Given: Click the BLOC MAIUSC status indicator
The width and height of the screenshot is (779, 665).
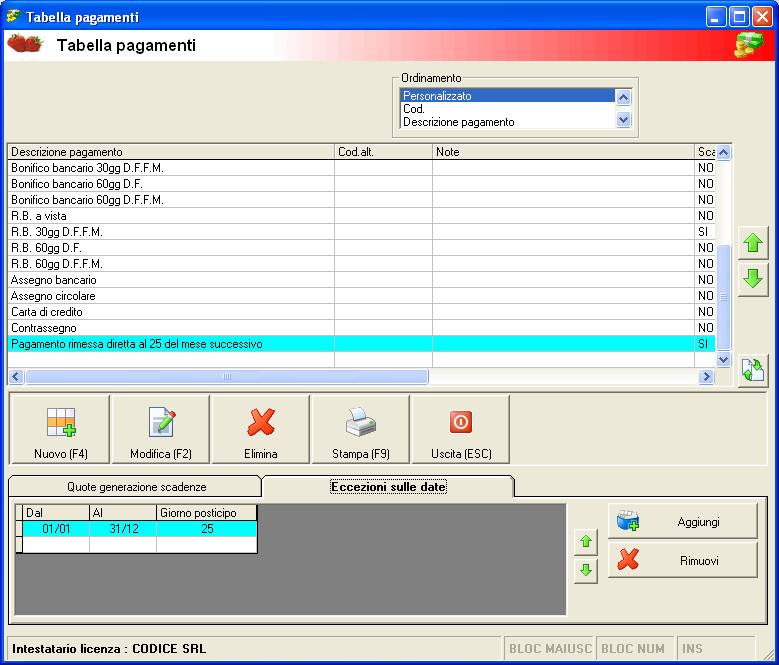Looking at the screenshot, I should pyautogui.click(x=550, y=649).
